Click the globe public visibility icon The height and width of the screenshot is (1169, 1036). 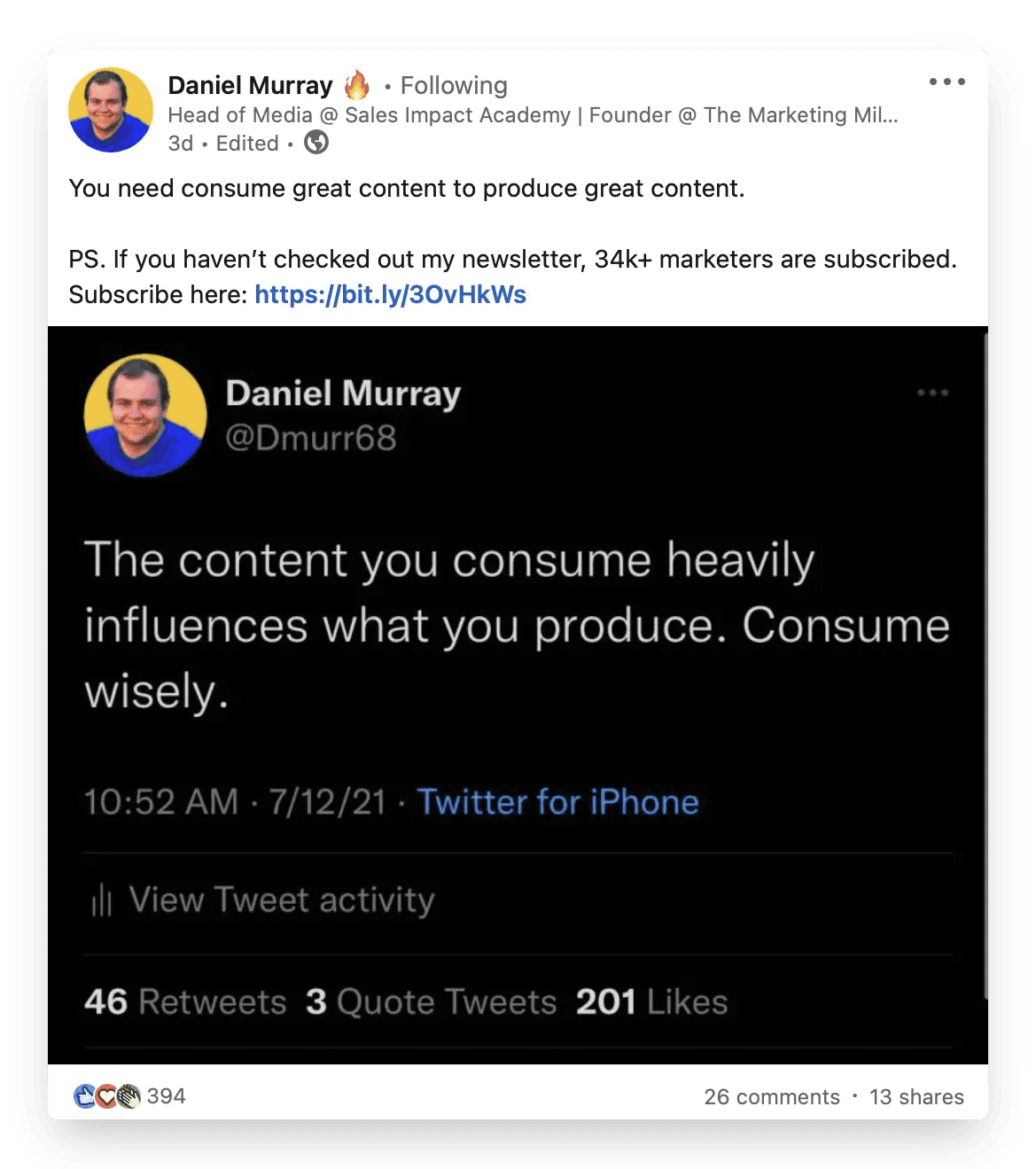click(x=316, y=143)
